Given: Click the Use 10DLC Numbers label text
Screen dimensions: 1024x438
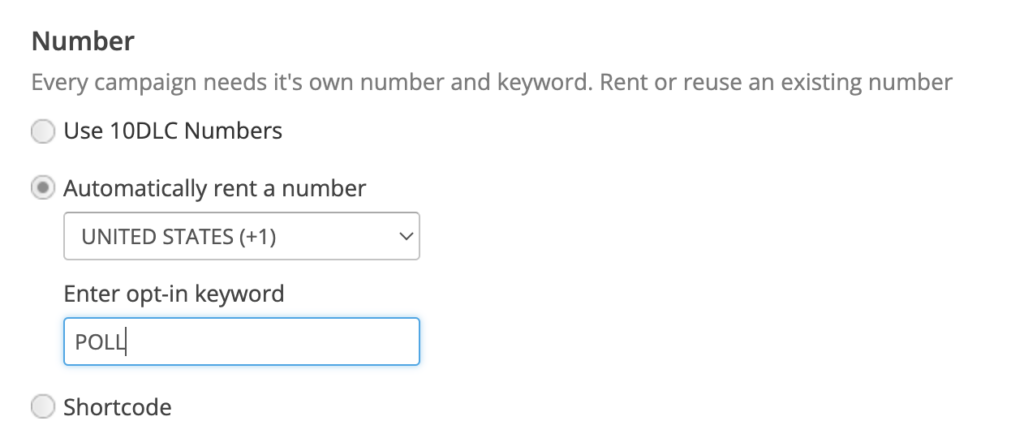Looking at the screenshot, I should click(172, 131).
